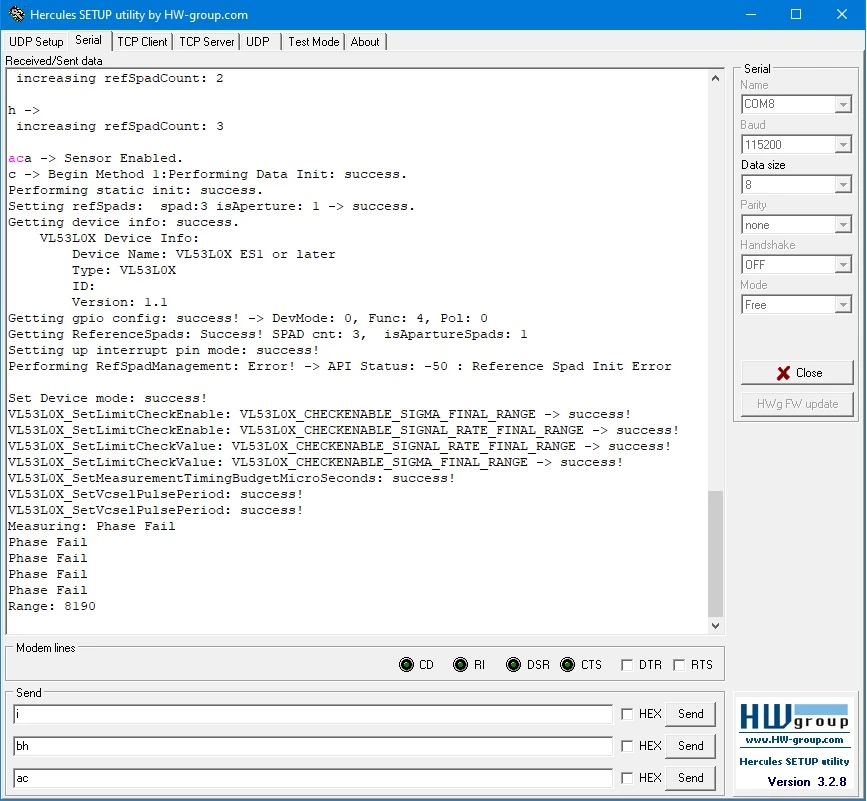Click the 'Set Device mode: success!' line
Viewport: 867px width, 801px height.
(107, 399)
